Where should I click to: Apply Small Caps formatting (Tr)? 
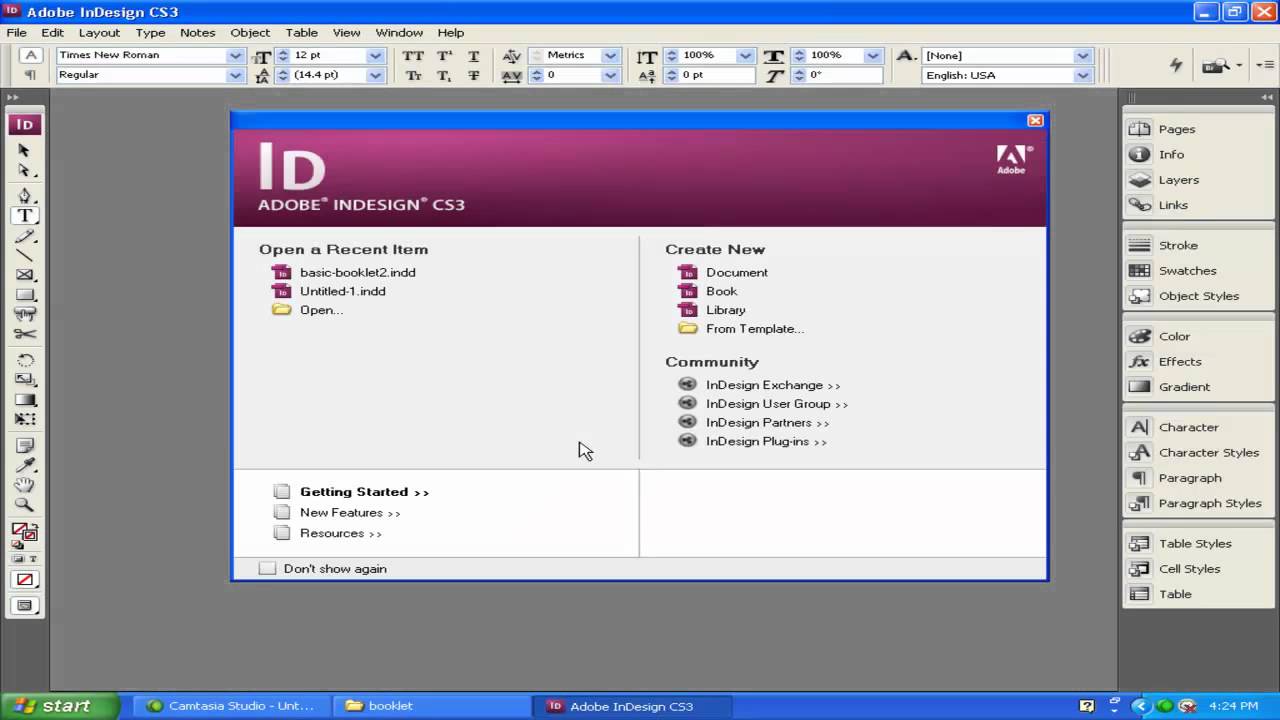(x=413, y=76)
